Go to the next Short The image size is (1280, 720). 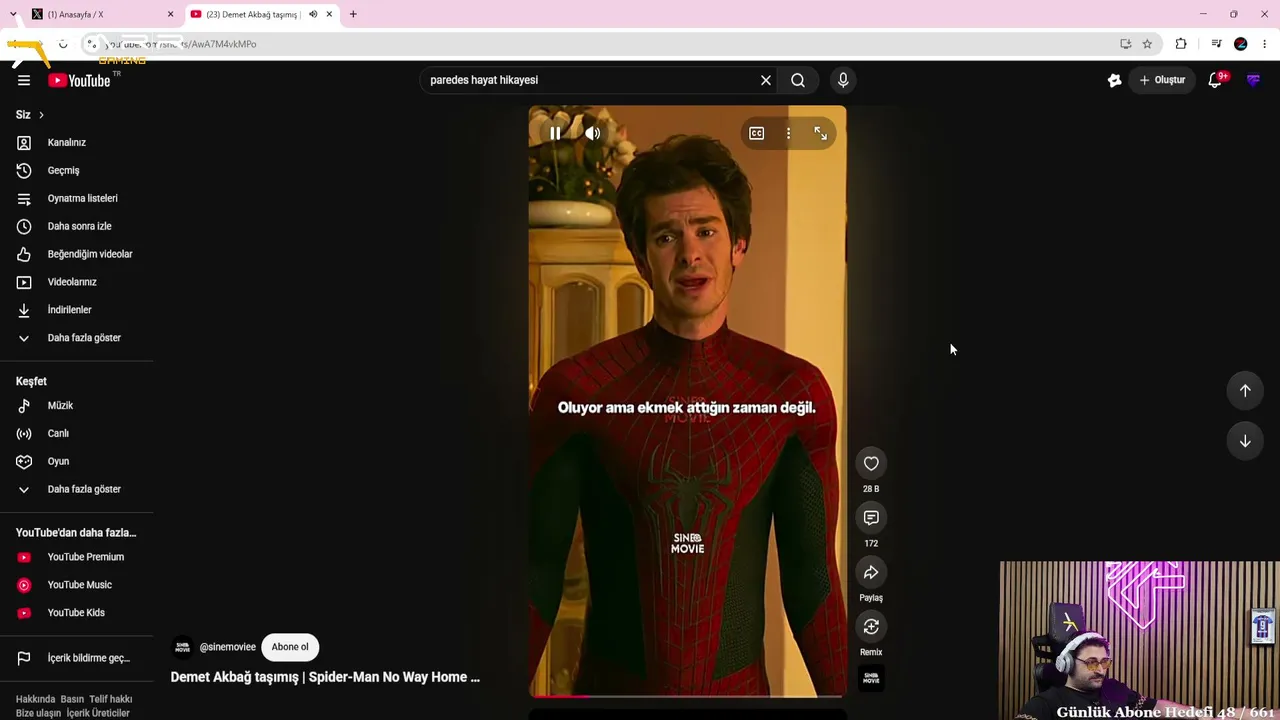[1245, 441]
